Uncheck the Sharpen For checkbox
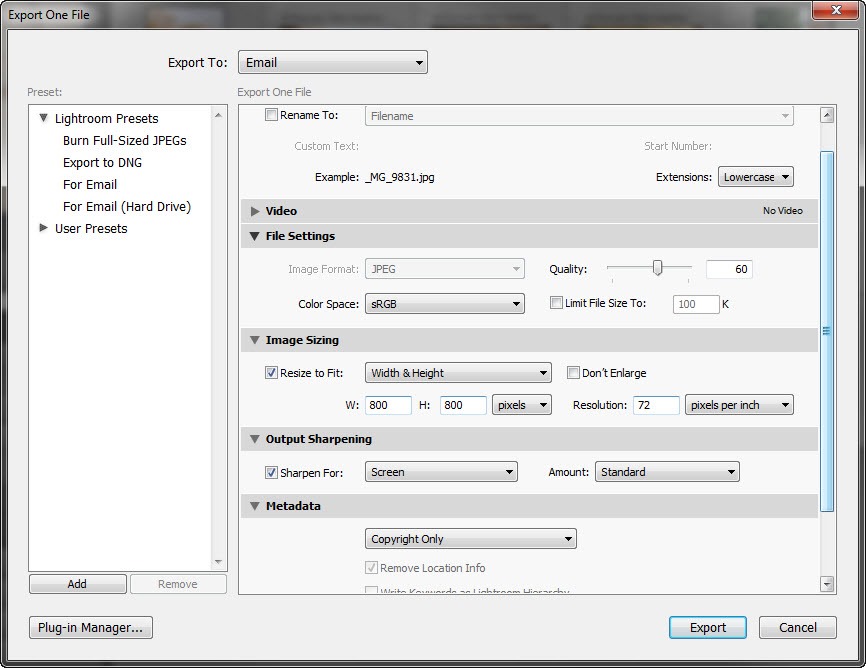The width and height of the screenshot is (866, 668). tap(272, 472)
